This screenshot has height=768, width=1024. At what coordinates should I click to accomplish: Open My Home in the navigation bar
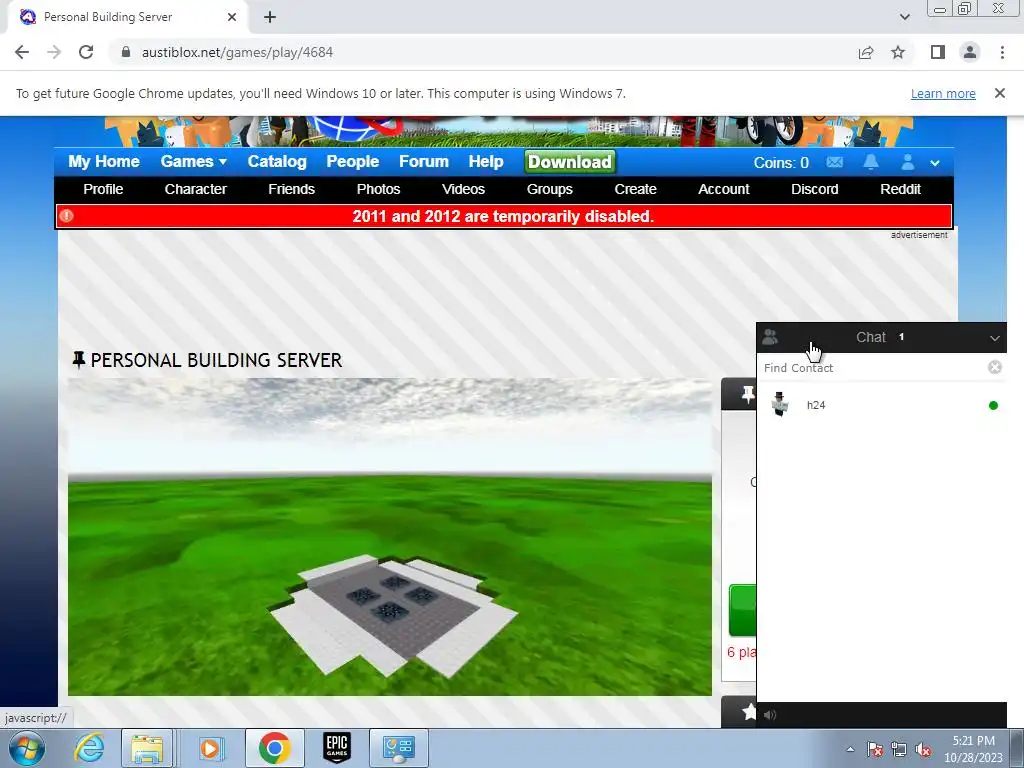(104, 161)
